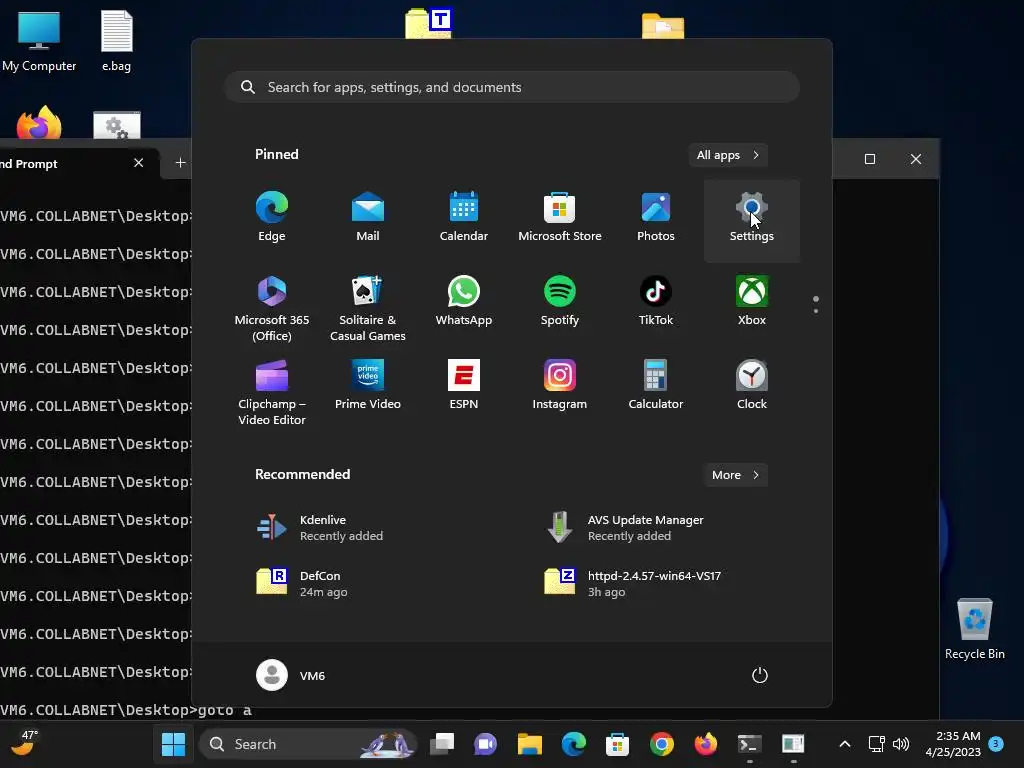
Task: Go to next pinned apps page dots
Action: [x=816, y=305]
